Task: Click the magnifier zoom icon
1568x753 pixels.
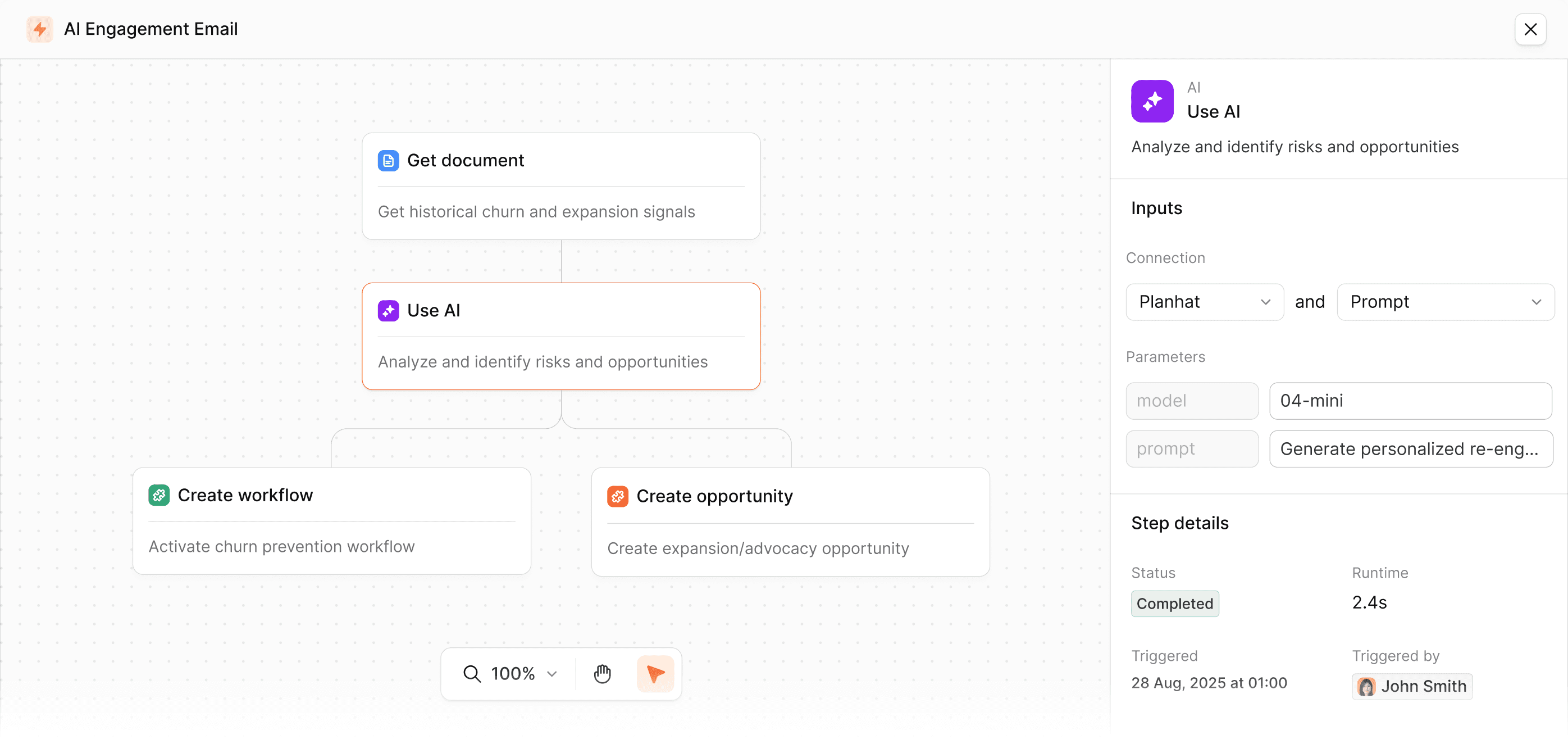Action: pos(472,674)
